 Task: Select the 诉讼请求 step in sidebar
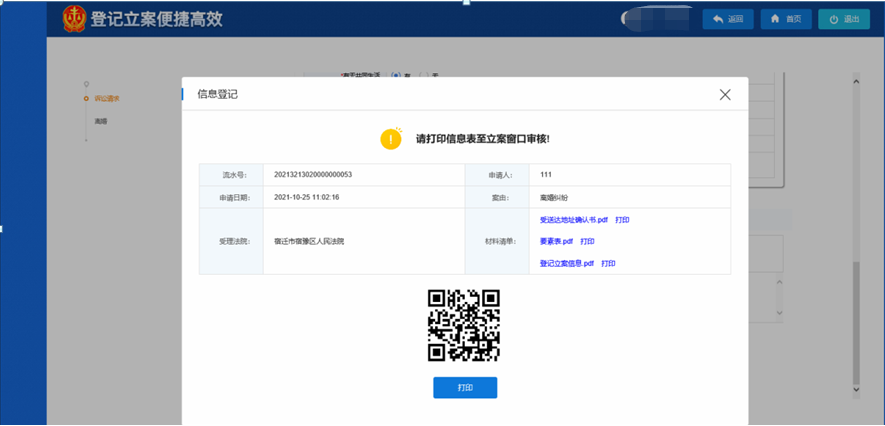pos(105,98)
